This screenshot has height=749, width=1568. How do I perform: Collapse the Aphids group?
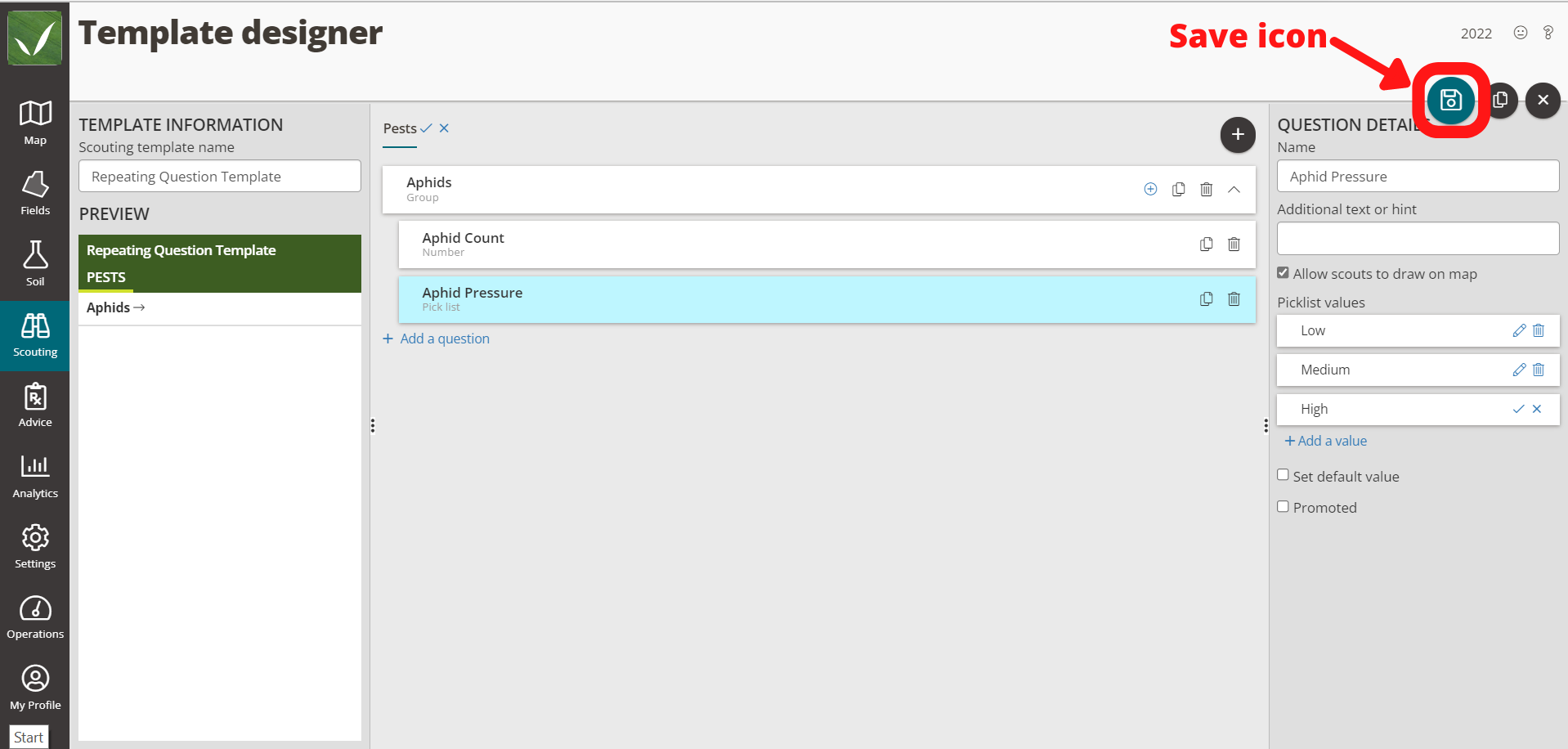pyautogui.click(x=1234, y=189)
